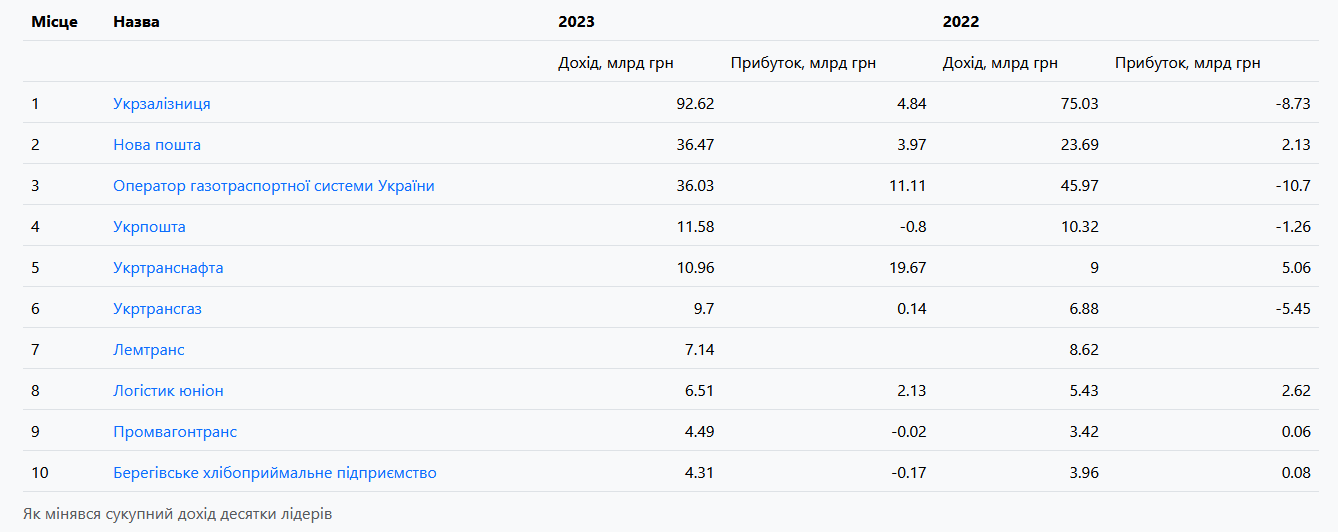This screenshot has height=532, width=1338.
Task: Open the Укртранснафта company page
Action: (168, 268)
